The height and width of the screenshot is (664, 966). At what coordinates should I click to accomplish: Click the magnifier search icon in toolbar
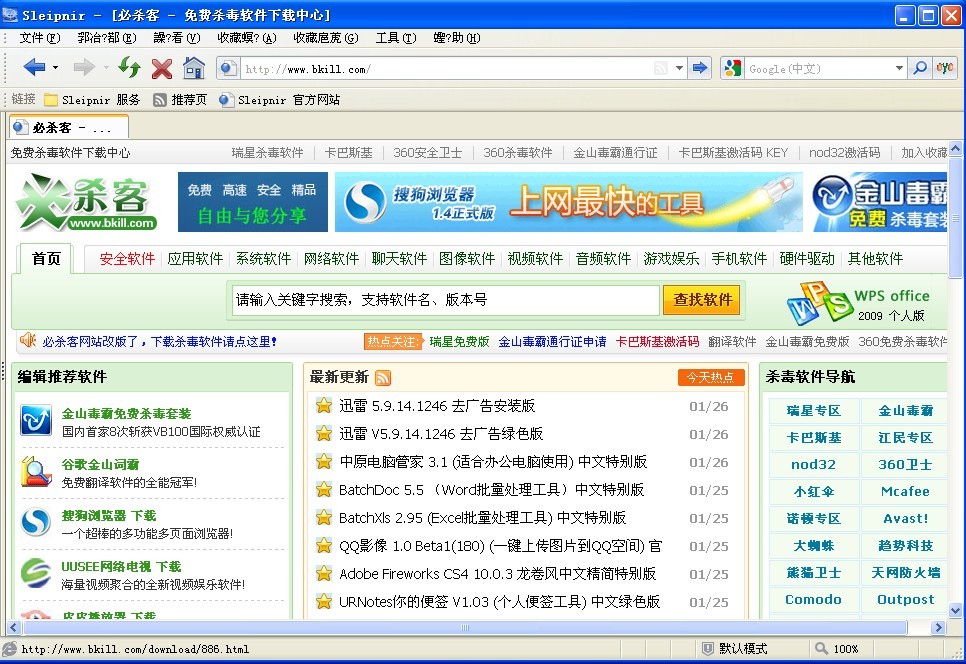(x=920, y=68)
